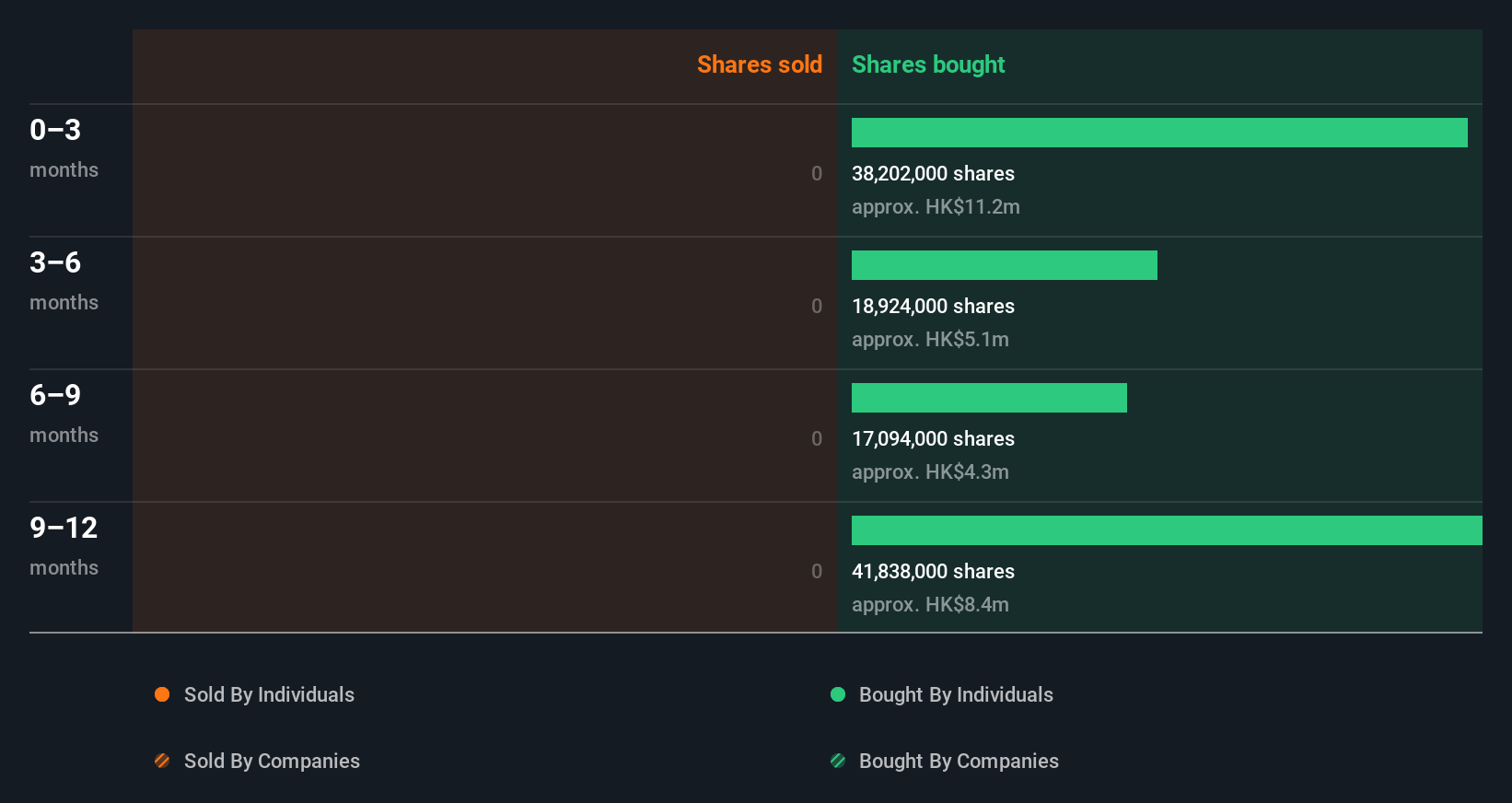Click the approx. HK$5.1m value text
The width and height of the screenshot is (1512, 803).
coord(930,340)
